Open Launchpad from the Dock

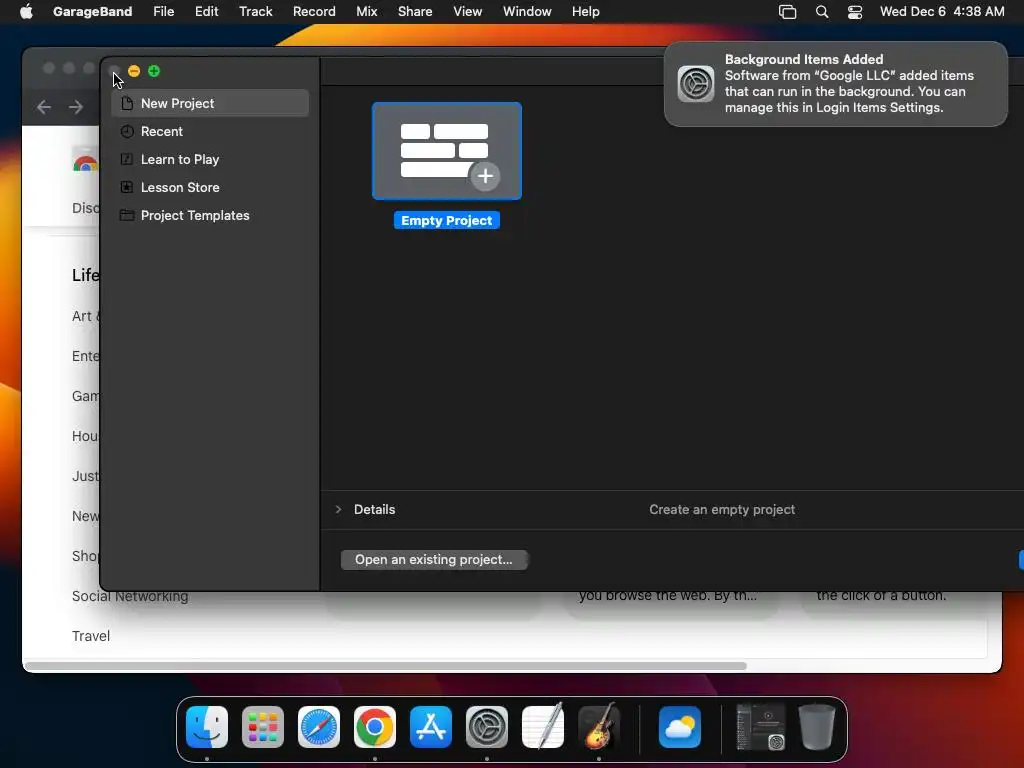[x=263, y=727]
